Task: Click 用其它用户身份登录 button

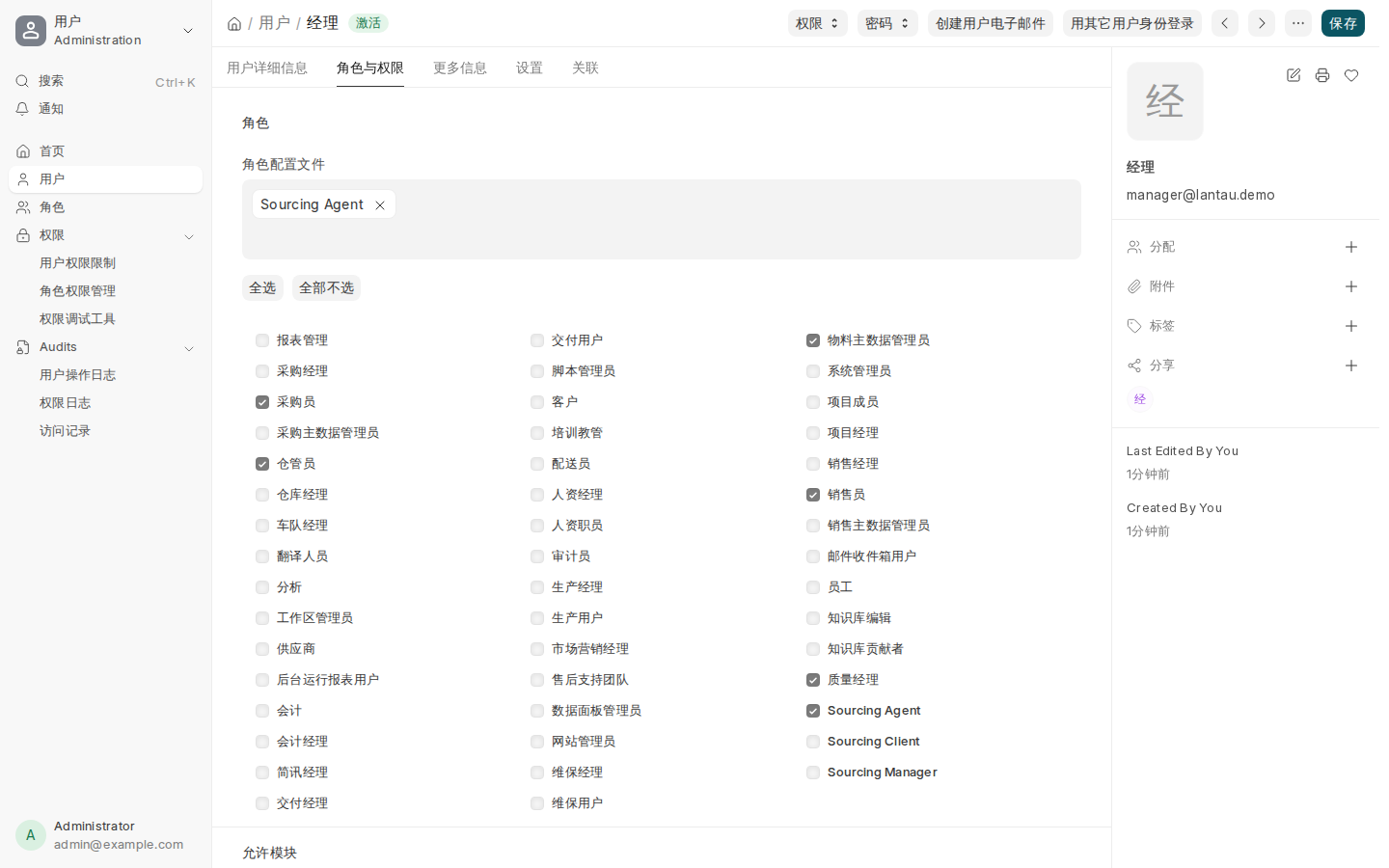Action: click(x=1132, y=23)
